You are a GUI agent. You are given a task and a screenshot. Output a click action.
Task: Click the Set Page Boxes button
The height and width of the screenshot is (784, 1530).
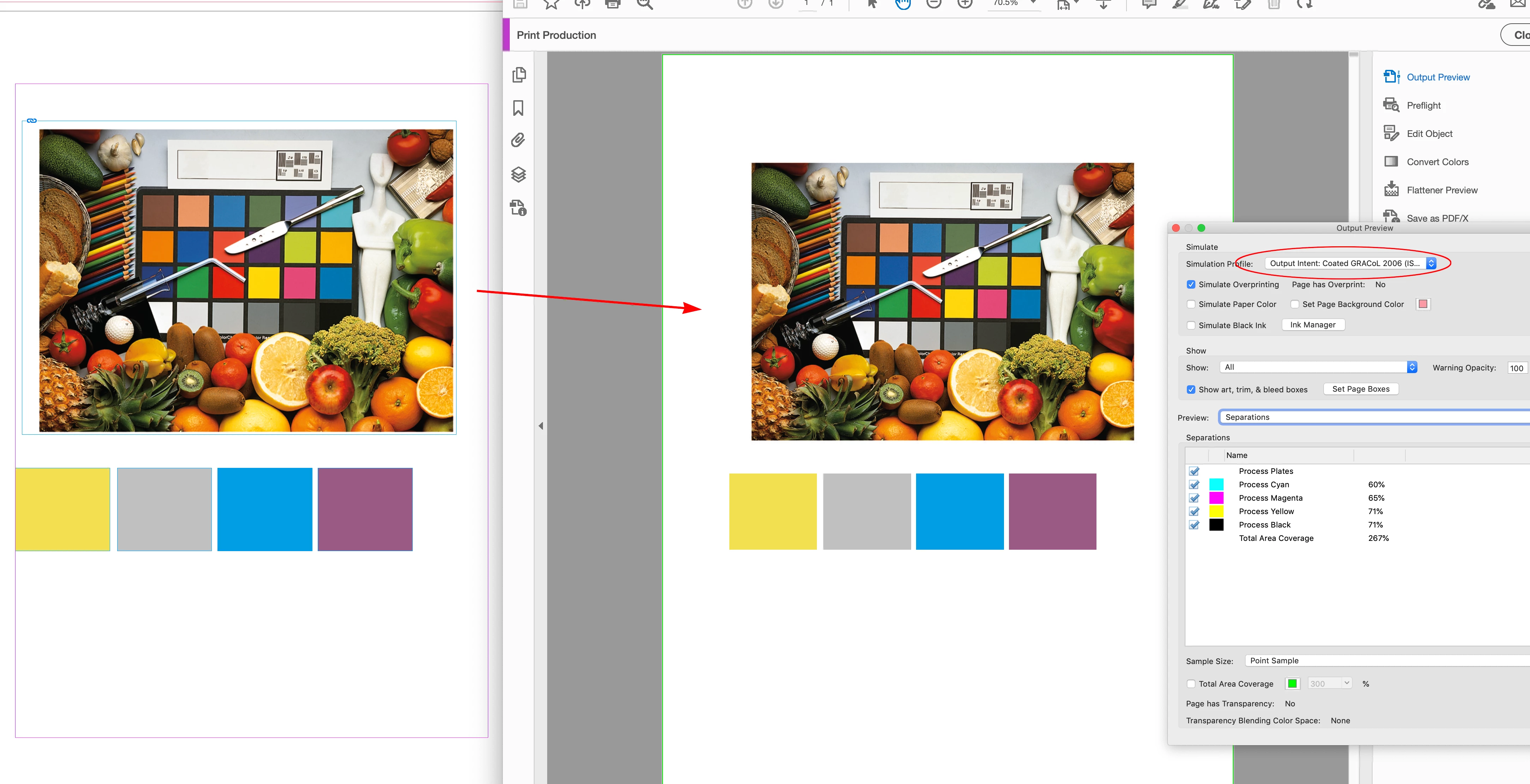click(x=1360, y=389)
